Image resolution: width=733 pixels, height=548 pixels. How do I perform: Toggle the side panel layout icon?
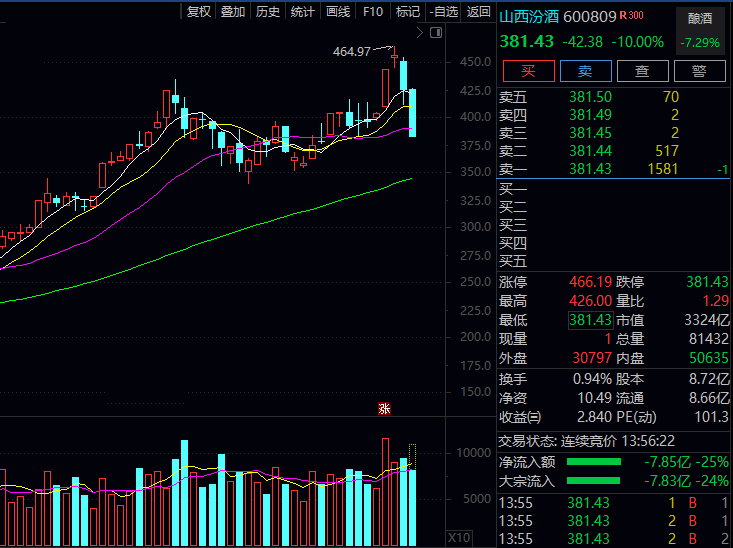tap(435, 32)
